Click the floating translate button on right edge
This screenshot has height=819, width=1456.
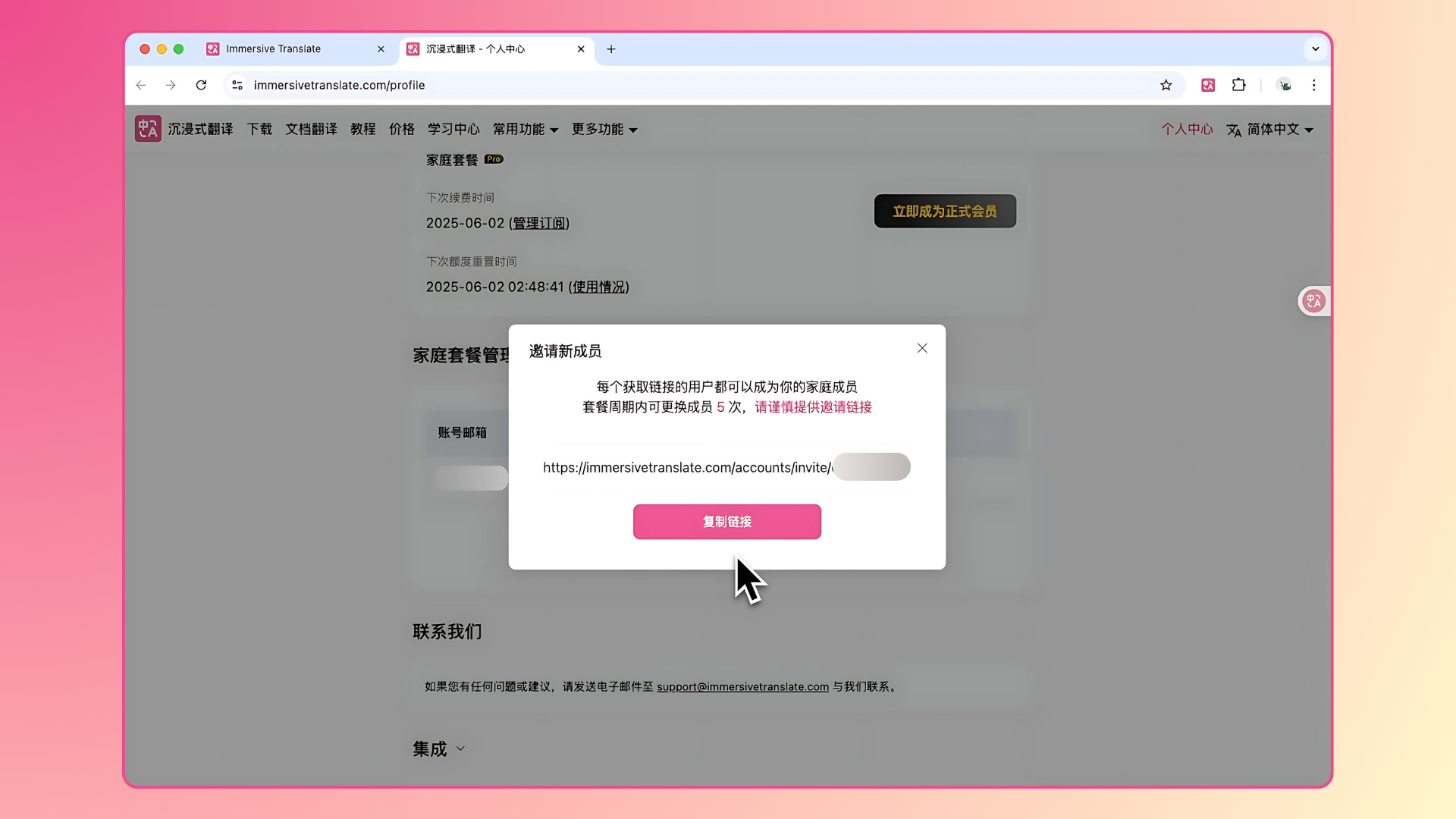pyautogui.click(x=1314, y=301)
